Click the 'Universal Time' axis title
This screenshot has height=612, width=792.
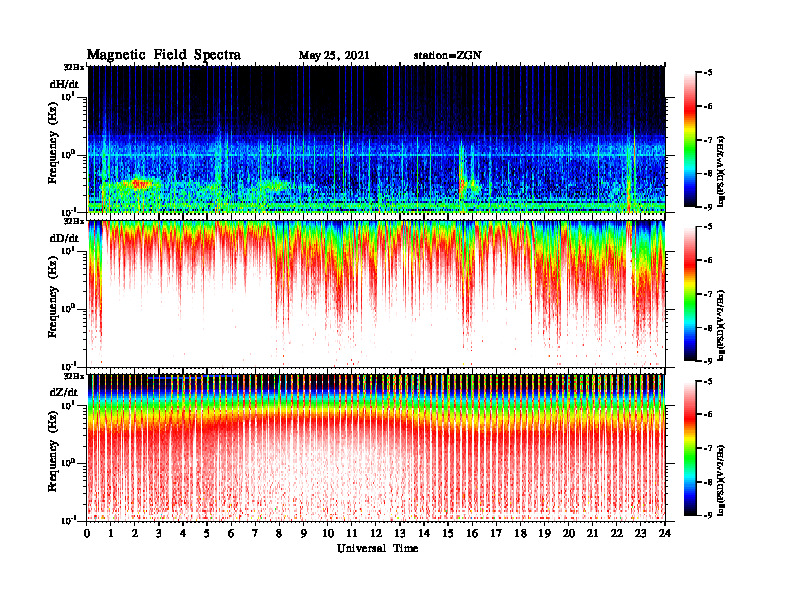(378, 548)
